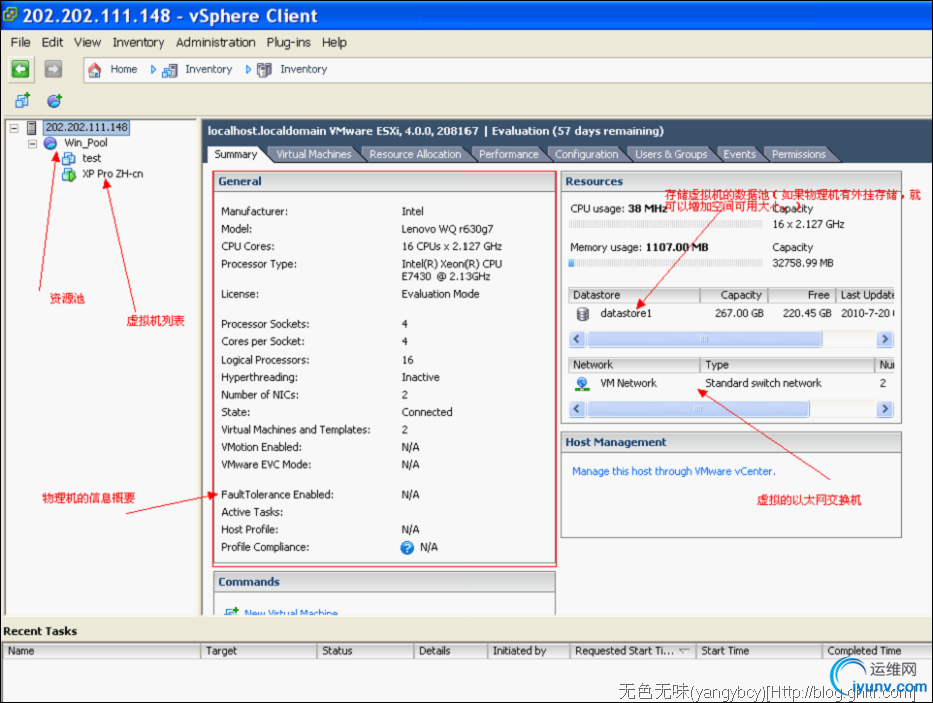Click the Recent Tasks Target column header
This screenshot has width=933, height=703.
[259, 651]
